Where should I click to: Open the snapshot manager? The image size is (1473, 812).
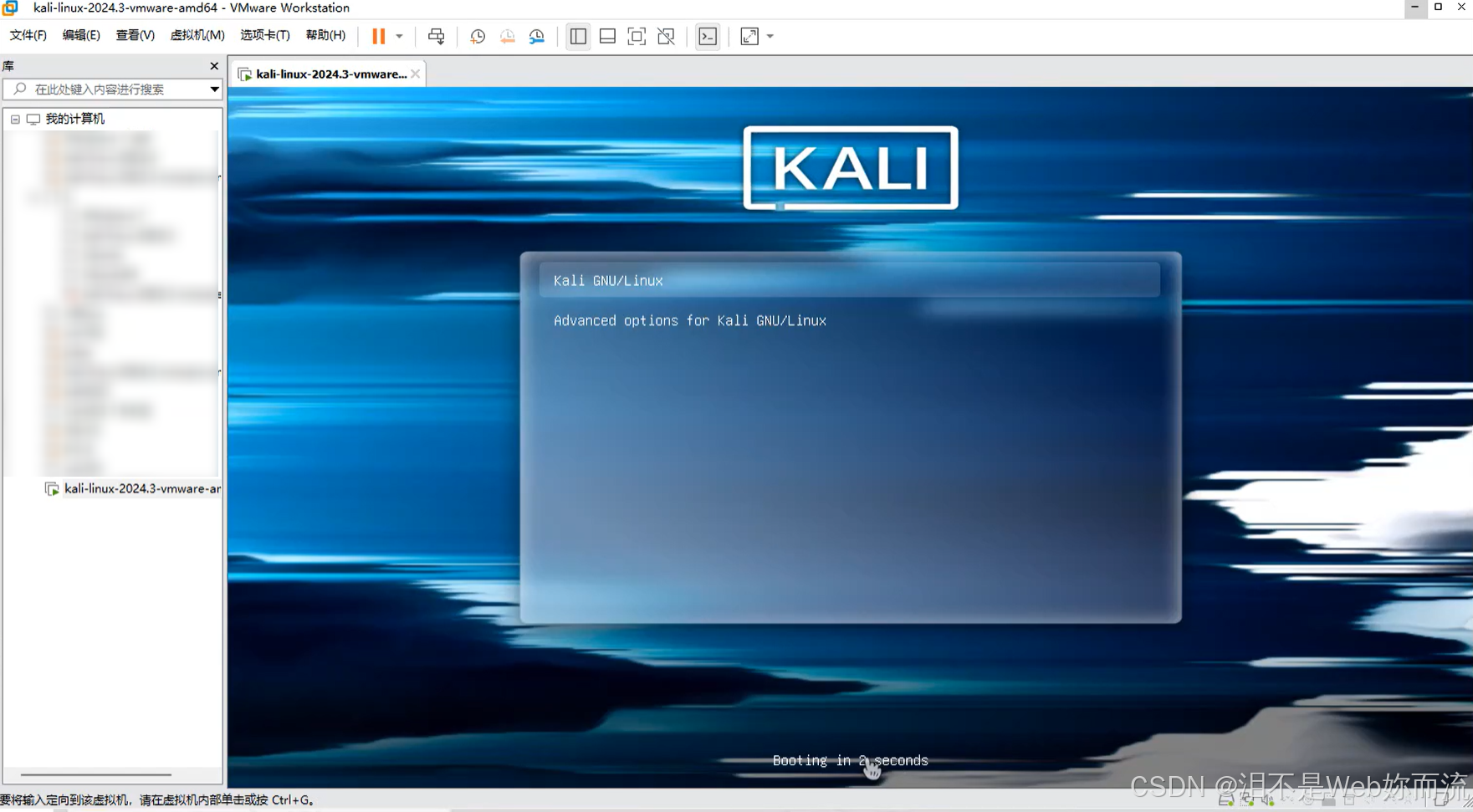point(537,36)
